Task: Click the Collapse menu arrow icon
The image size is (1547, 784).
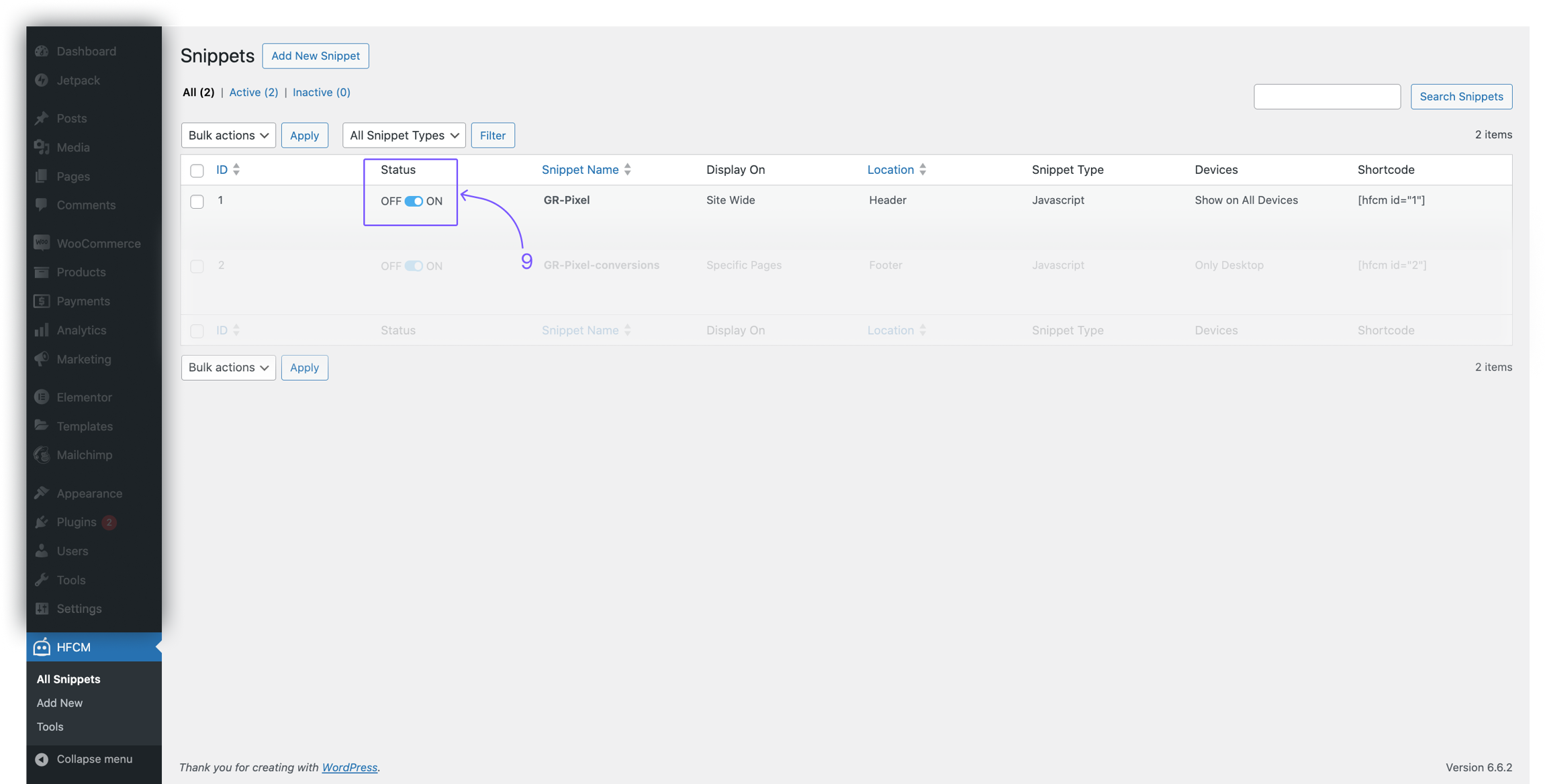Action: (42, 758)
